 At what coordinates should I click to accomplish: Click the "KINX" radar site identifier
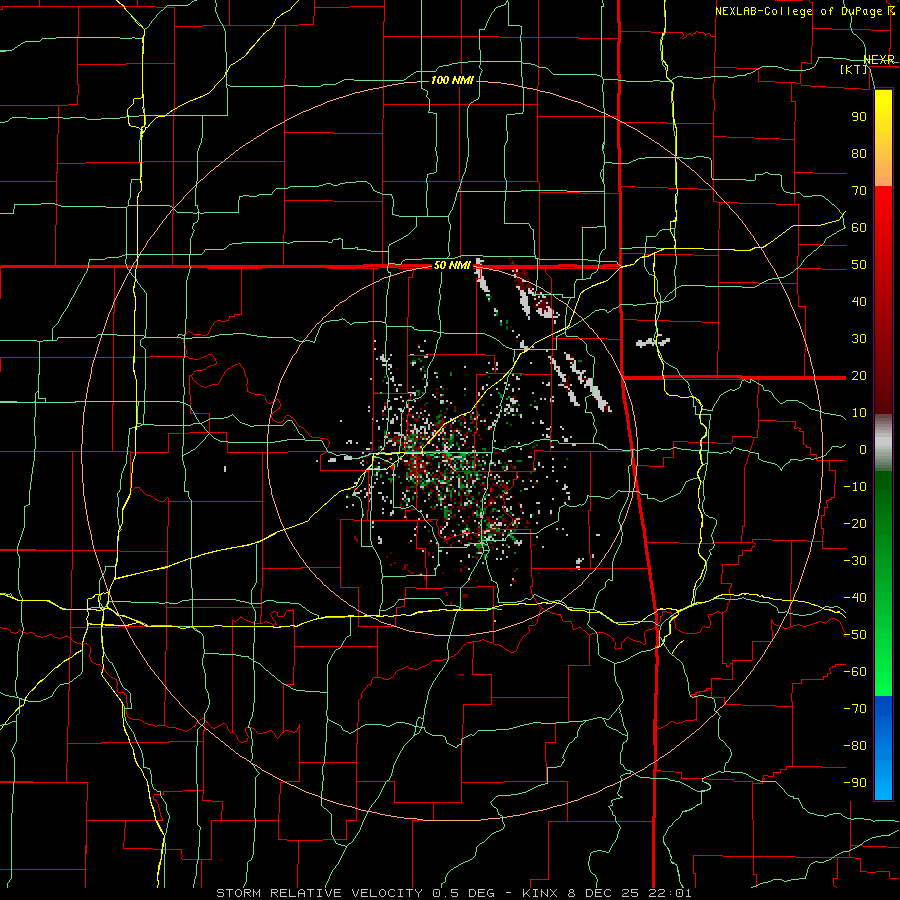click(543, 893)
